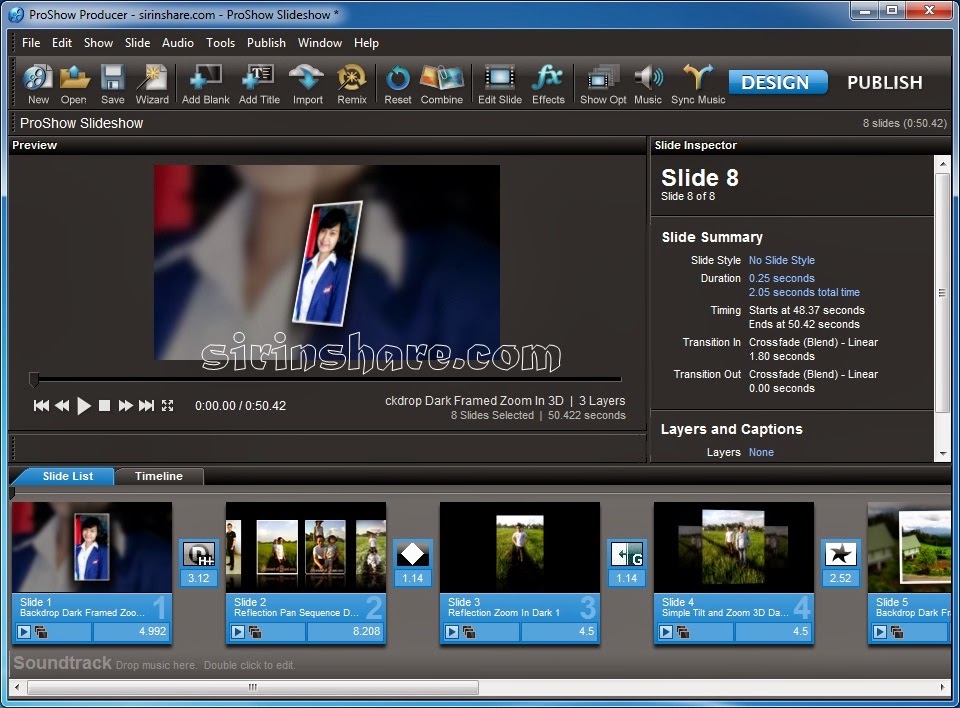The image size is (960, 708).
Task: Click play icon on Slide 1
Action: (x=24, y=631)
